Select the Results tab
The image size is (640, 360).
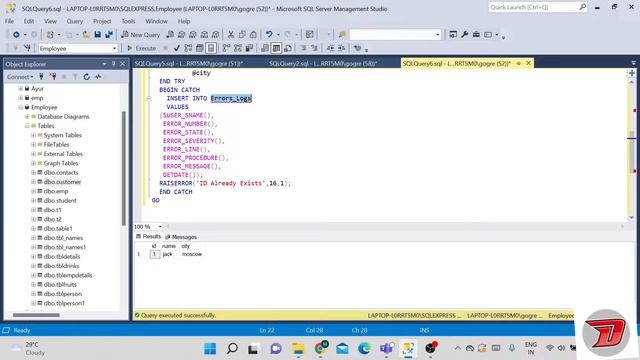(x=149, y=237)
